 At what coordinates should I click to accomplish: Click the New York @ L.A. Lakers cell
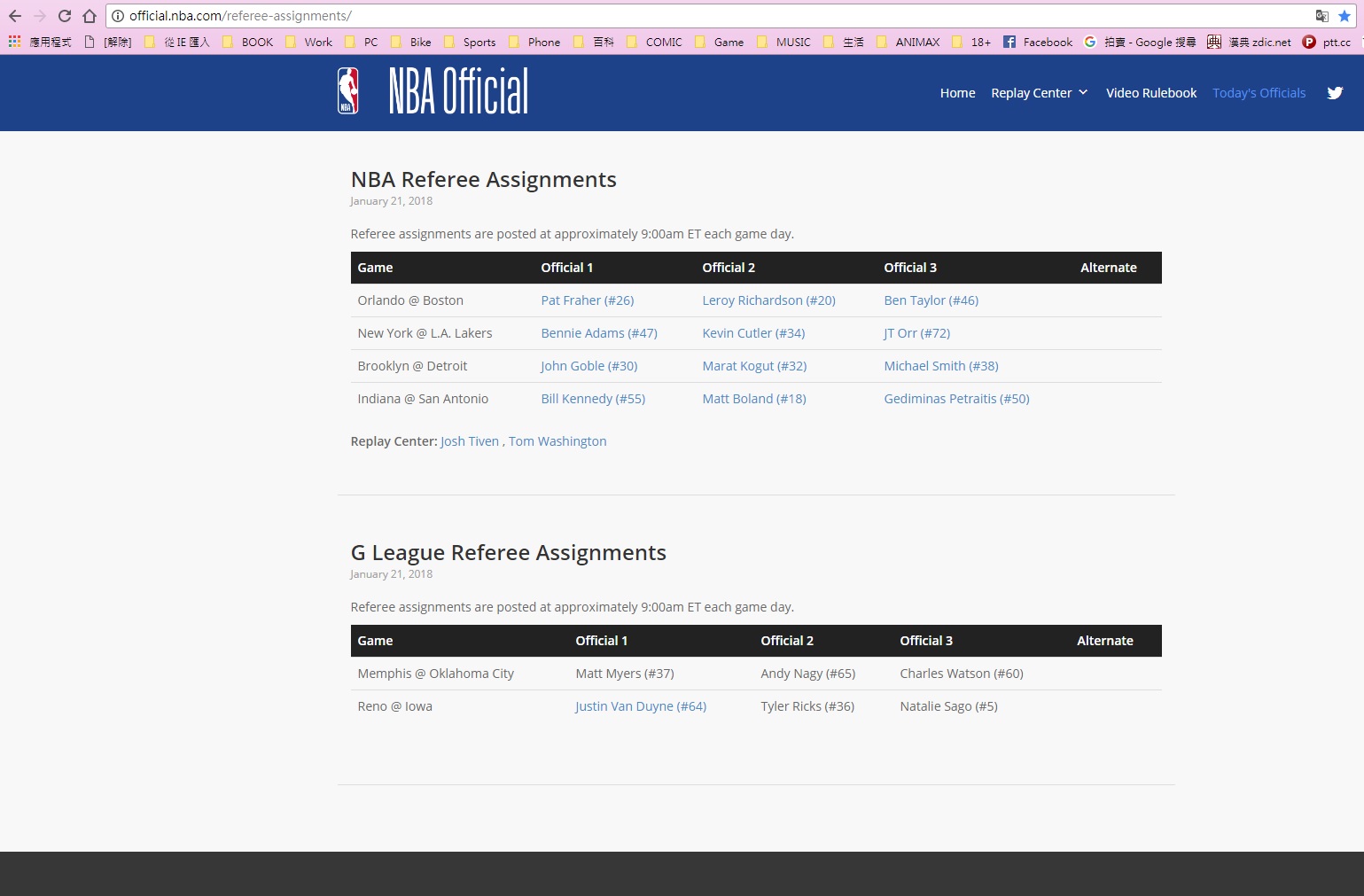(425, 333)
